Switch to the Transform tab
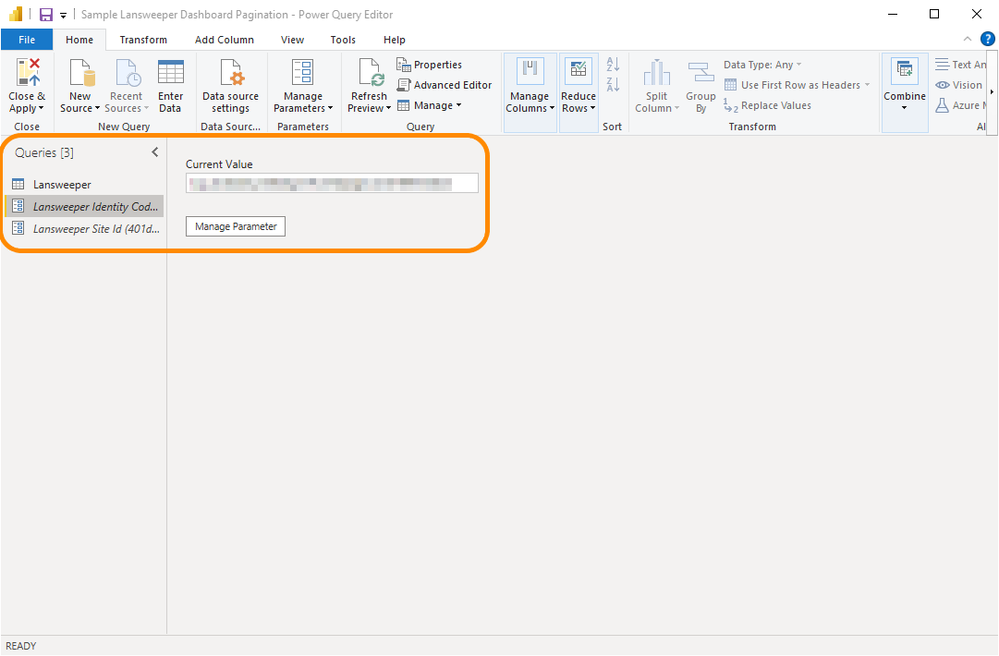 143,40
